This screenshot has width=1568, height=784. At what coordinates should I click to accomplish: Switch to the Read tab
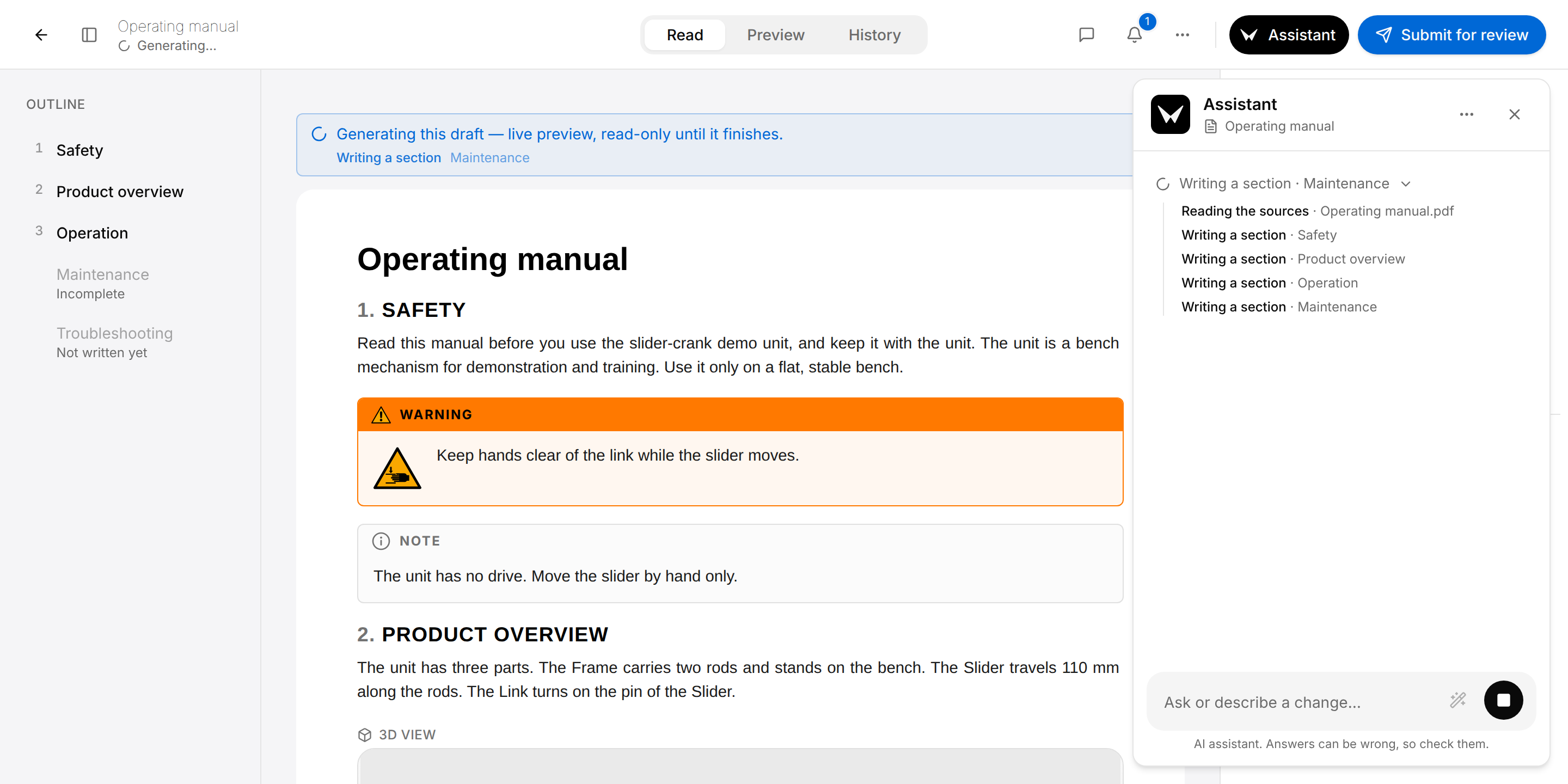pyautogui.click(x=685, y=35)
